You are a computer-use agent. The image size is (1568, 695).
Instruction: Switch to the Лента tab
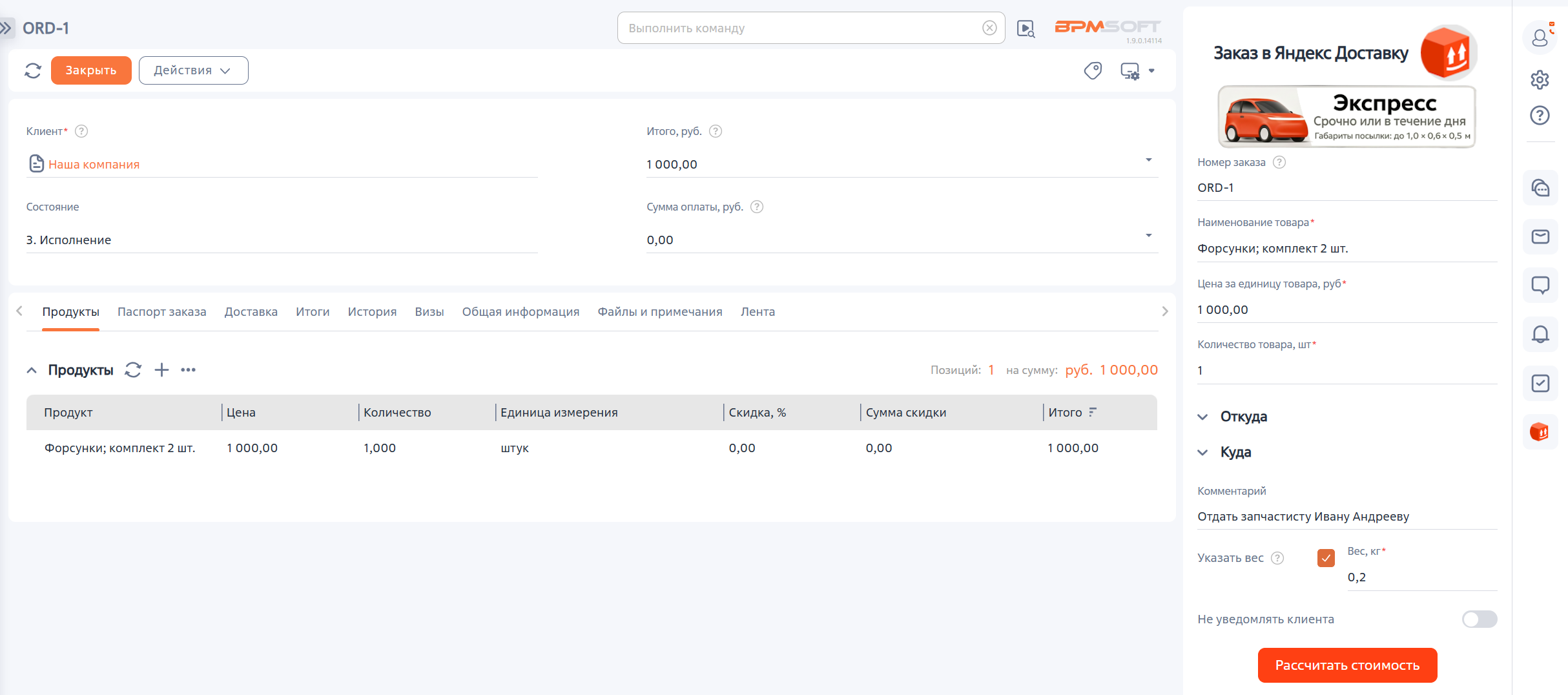pos(758,312)
